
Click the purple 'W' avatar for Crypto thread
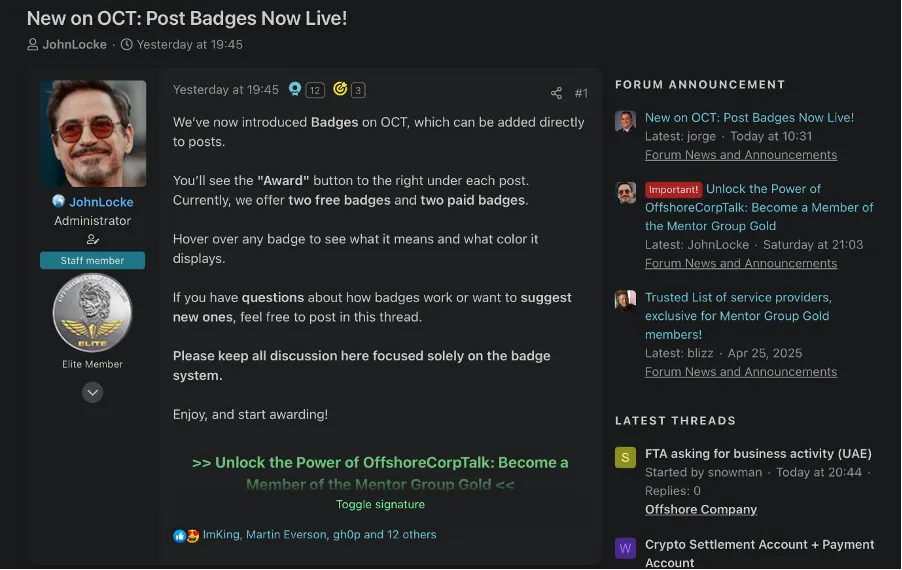[625, 548]
